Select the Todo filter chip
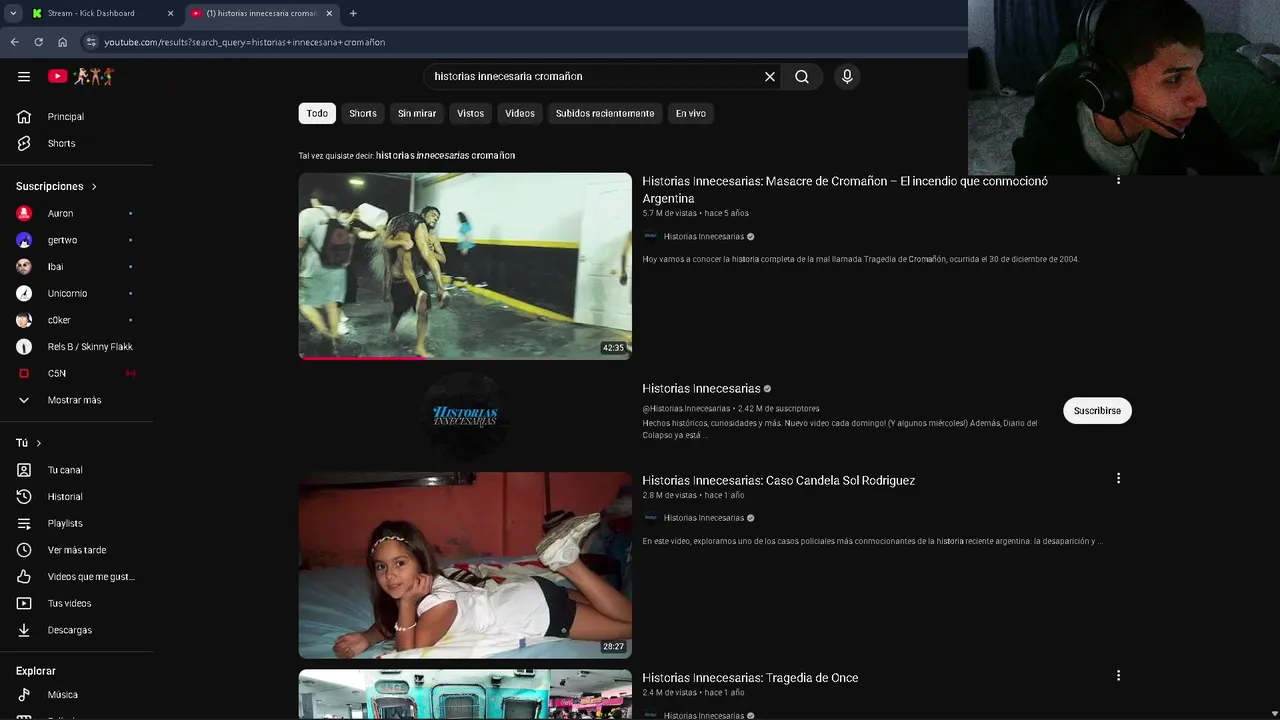 317,113
